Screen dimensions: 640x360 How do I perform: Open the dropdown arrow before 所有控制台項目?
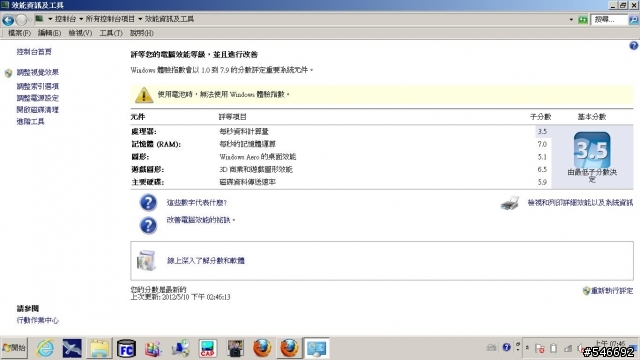(x=81, y=19)
